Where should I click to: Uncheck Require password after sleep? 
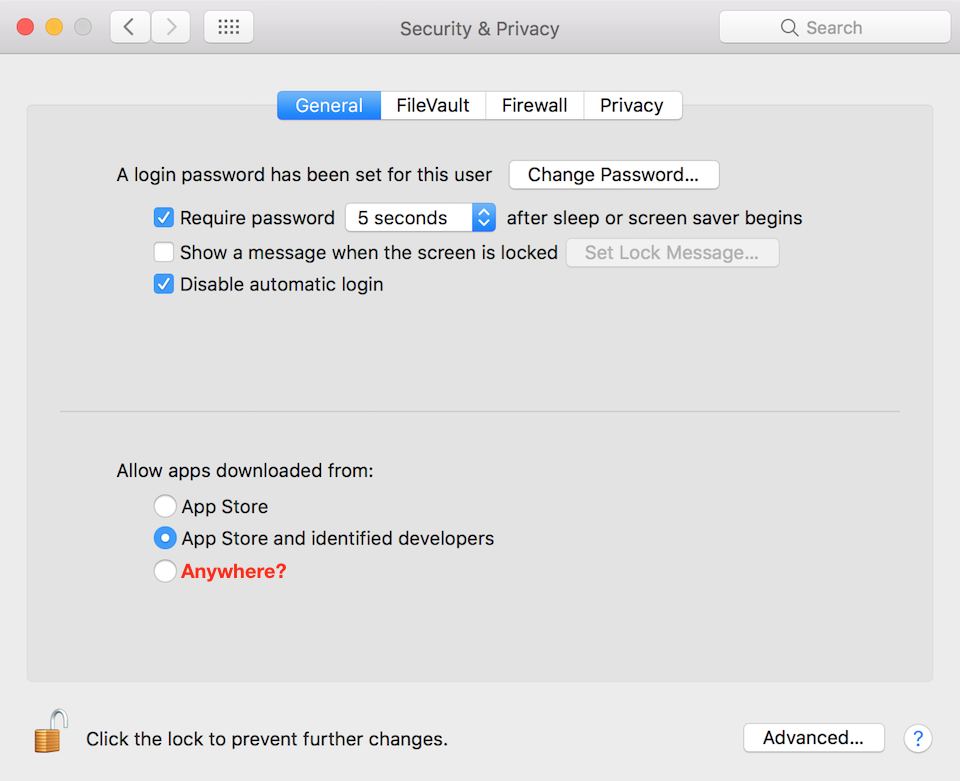pos(164,217)
